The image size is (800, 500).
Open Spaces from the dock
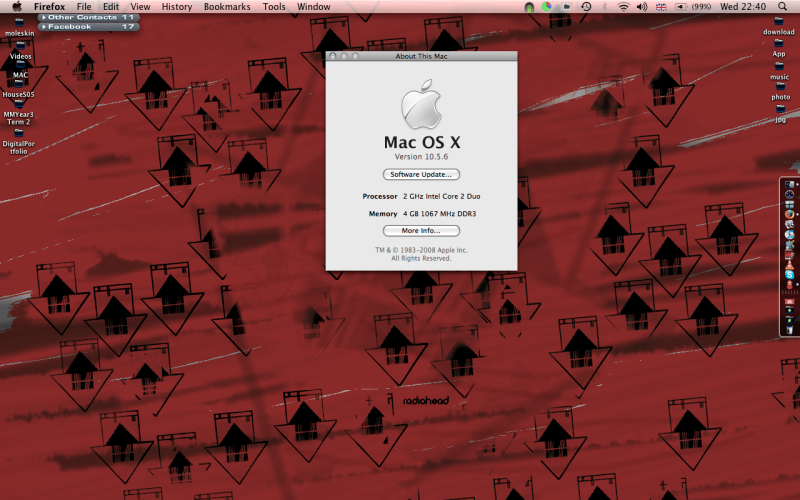point(790,205)
